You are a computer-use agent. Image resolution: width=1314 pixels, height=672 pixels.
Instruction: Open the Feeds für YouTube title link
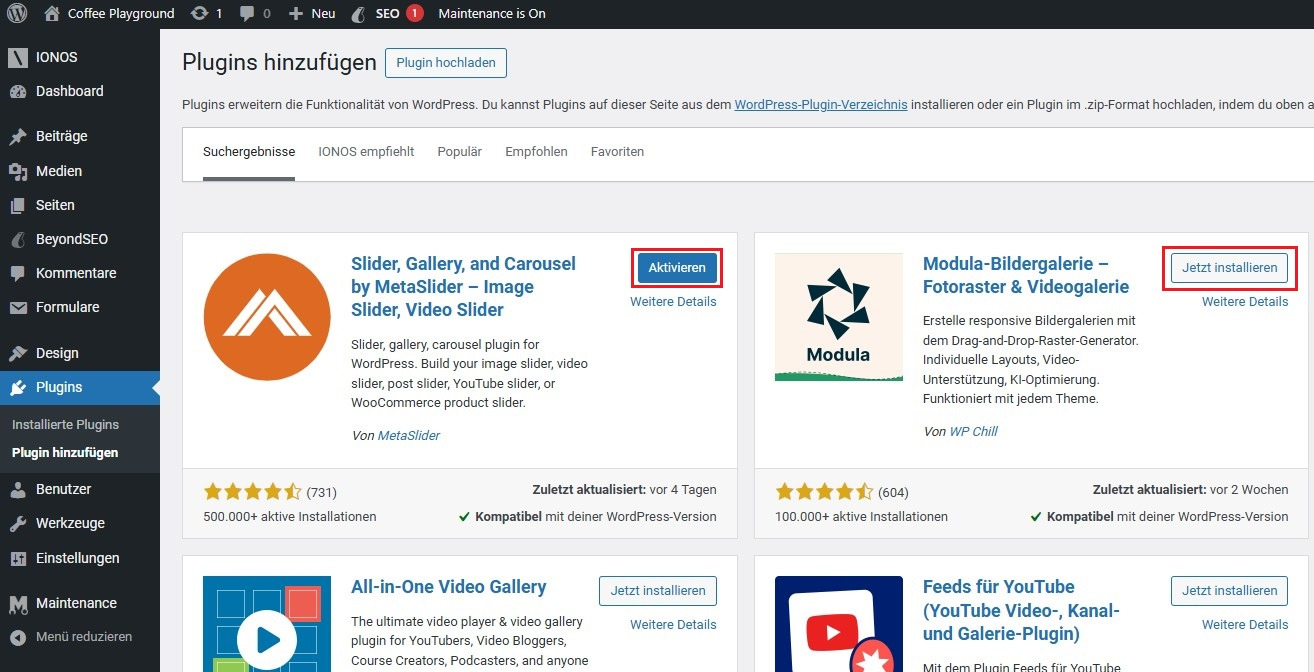pyautogui.click(x=1021, y=610)
